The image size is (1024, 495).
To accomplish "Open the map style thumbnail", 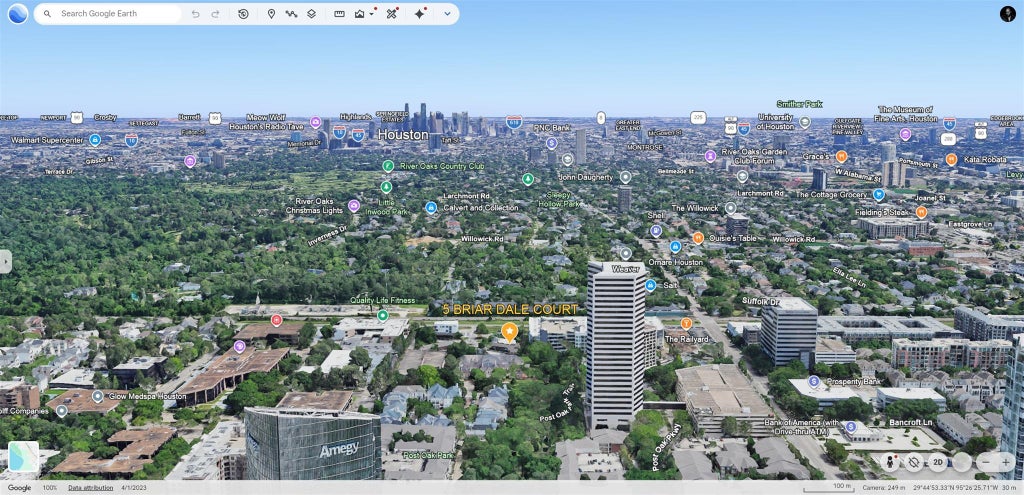I will (x=24, y=456).
